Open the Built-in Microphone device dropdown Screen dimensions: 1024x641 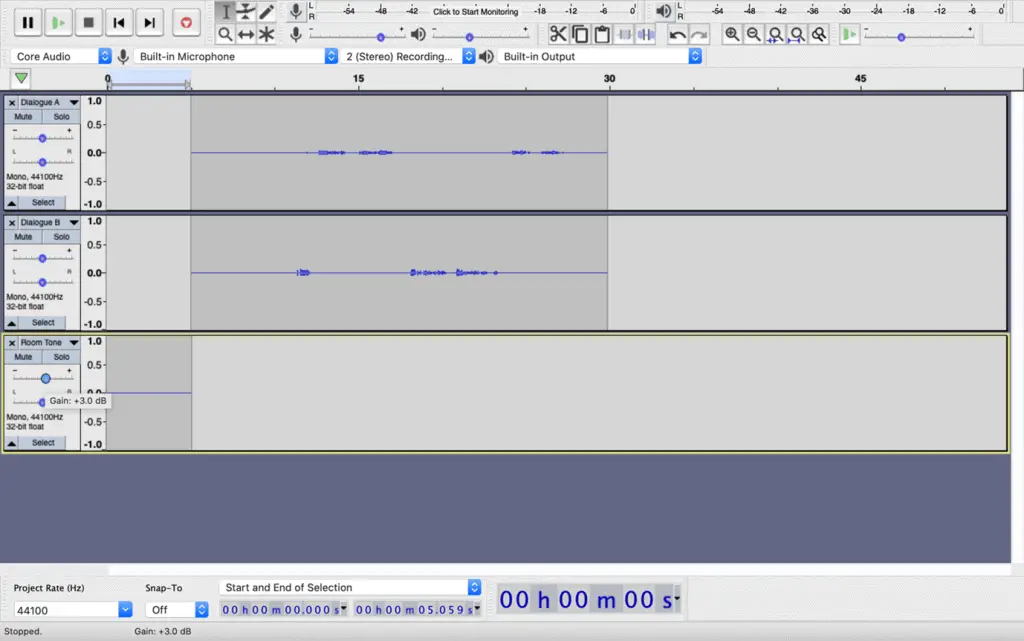click(236, 57)
